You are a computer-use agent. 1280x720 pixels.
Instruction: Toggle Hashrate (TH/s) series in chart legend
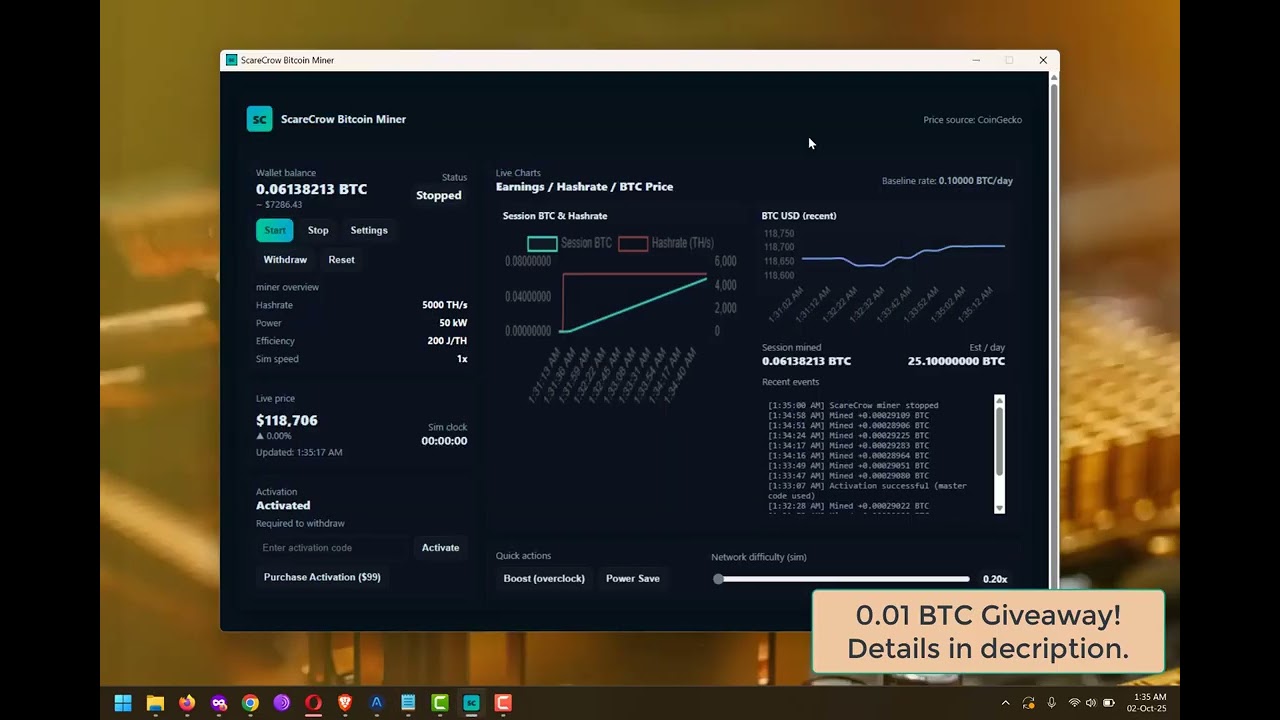point(666,243)
